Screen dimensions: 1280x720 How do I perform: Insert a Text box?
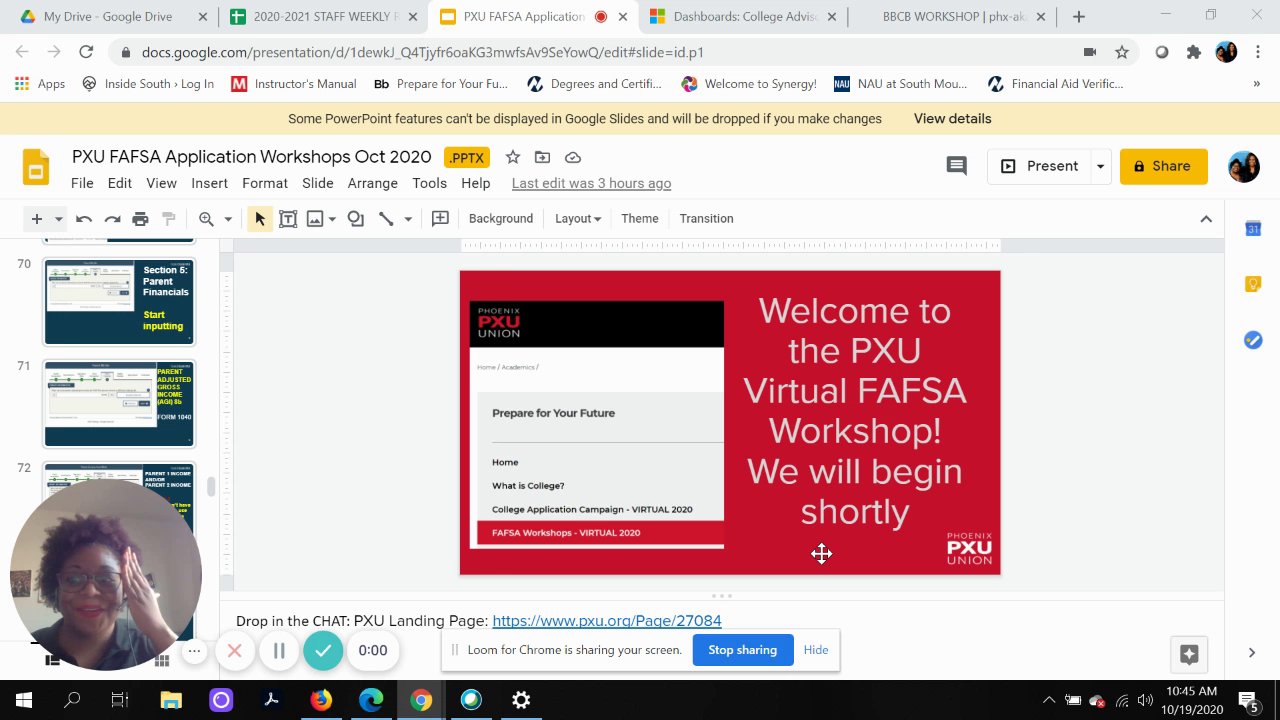click(288, 219)
